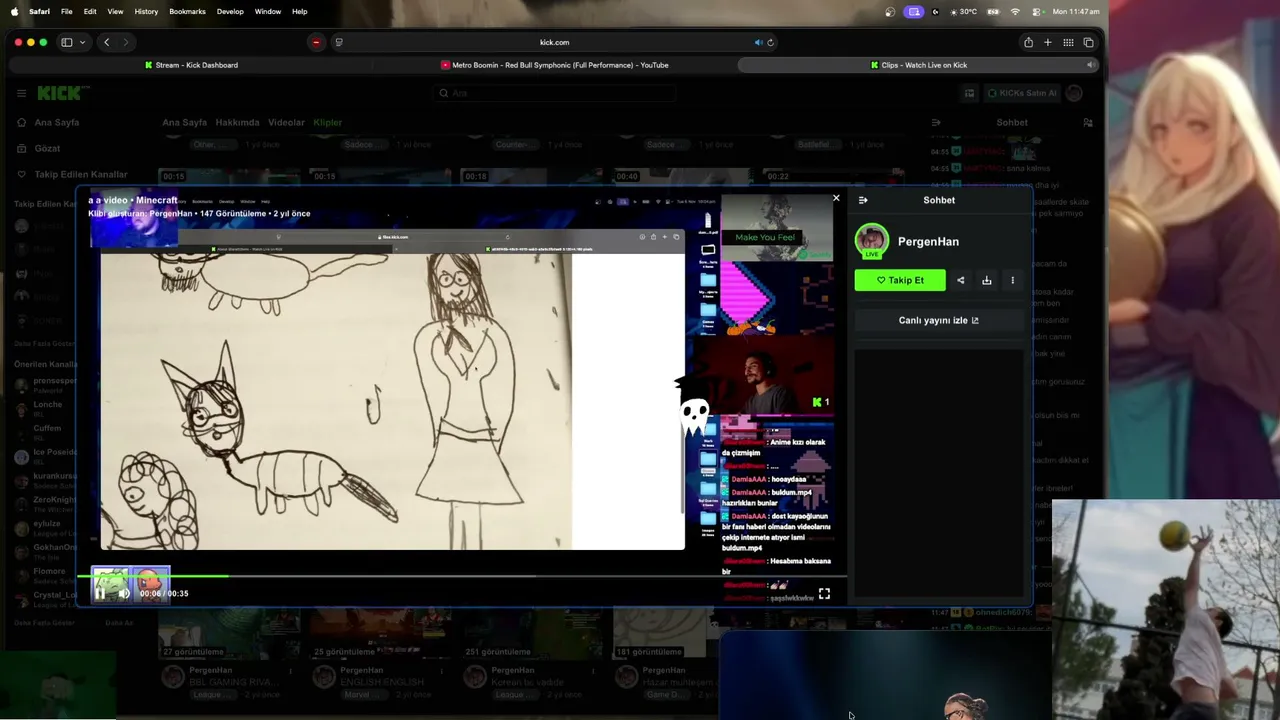
Task: Open 'Takip Edilen Kanallar' in the sidebar
Action: [80, 174]
